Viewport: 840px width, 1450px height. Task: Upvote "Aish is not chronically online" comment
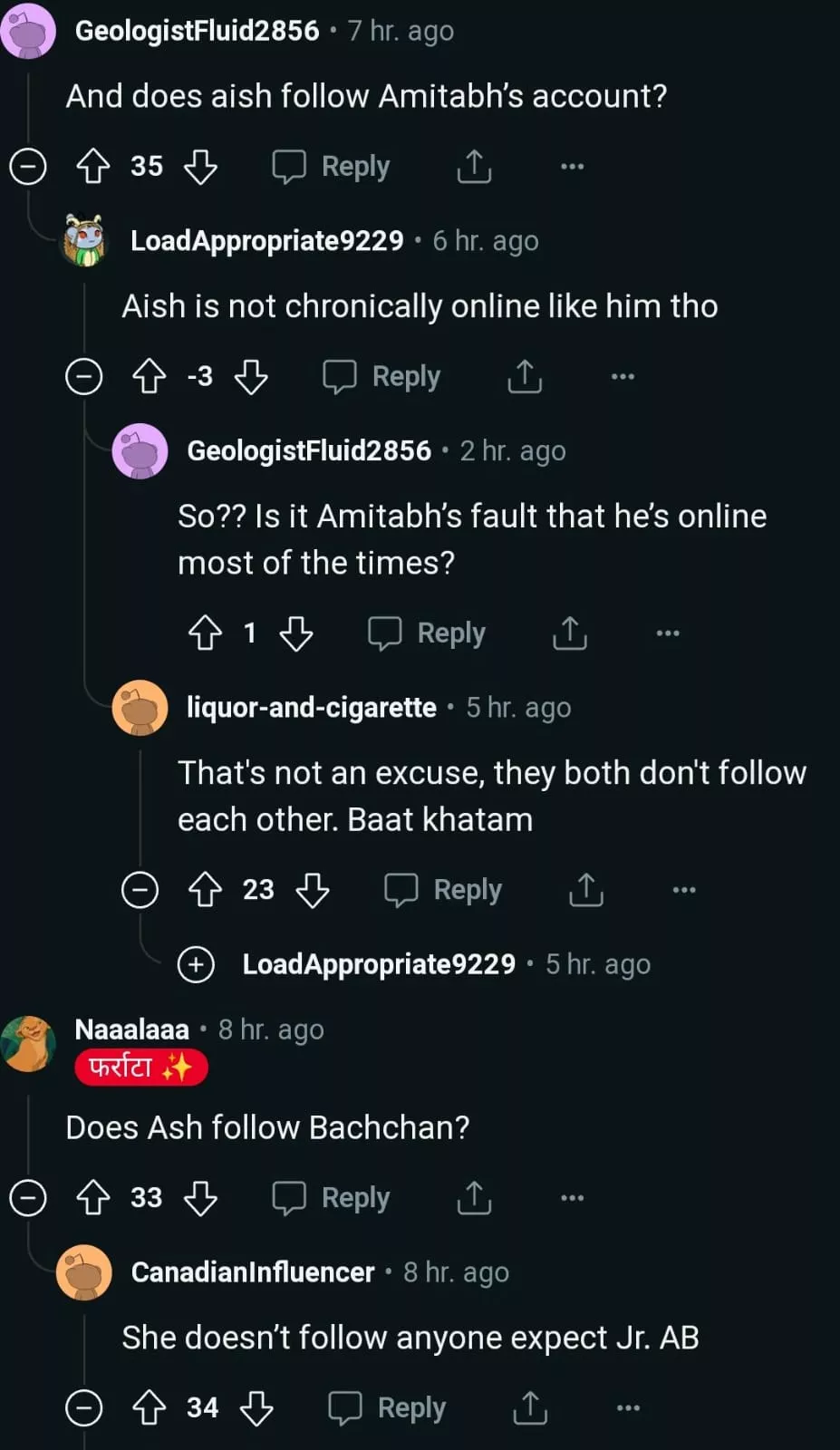tap(150, 376)
